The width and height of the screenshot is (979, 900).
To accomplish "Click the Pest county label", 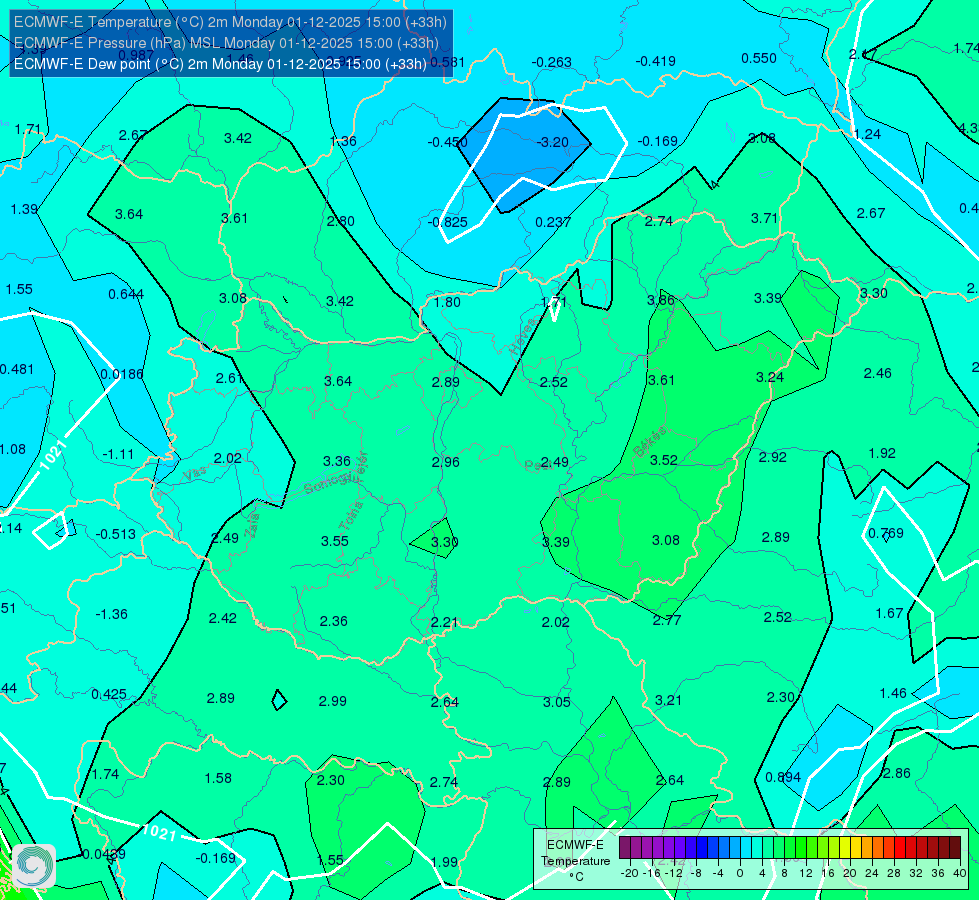I will tap(537, 466).
